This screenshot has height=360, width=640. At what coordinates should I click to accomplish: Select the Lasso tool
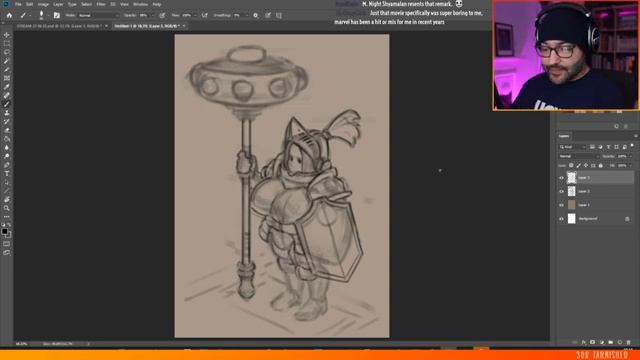[7, 52]
